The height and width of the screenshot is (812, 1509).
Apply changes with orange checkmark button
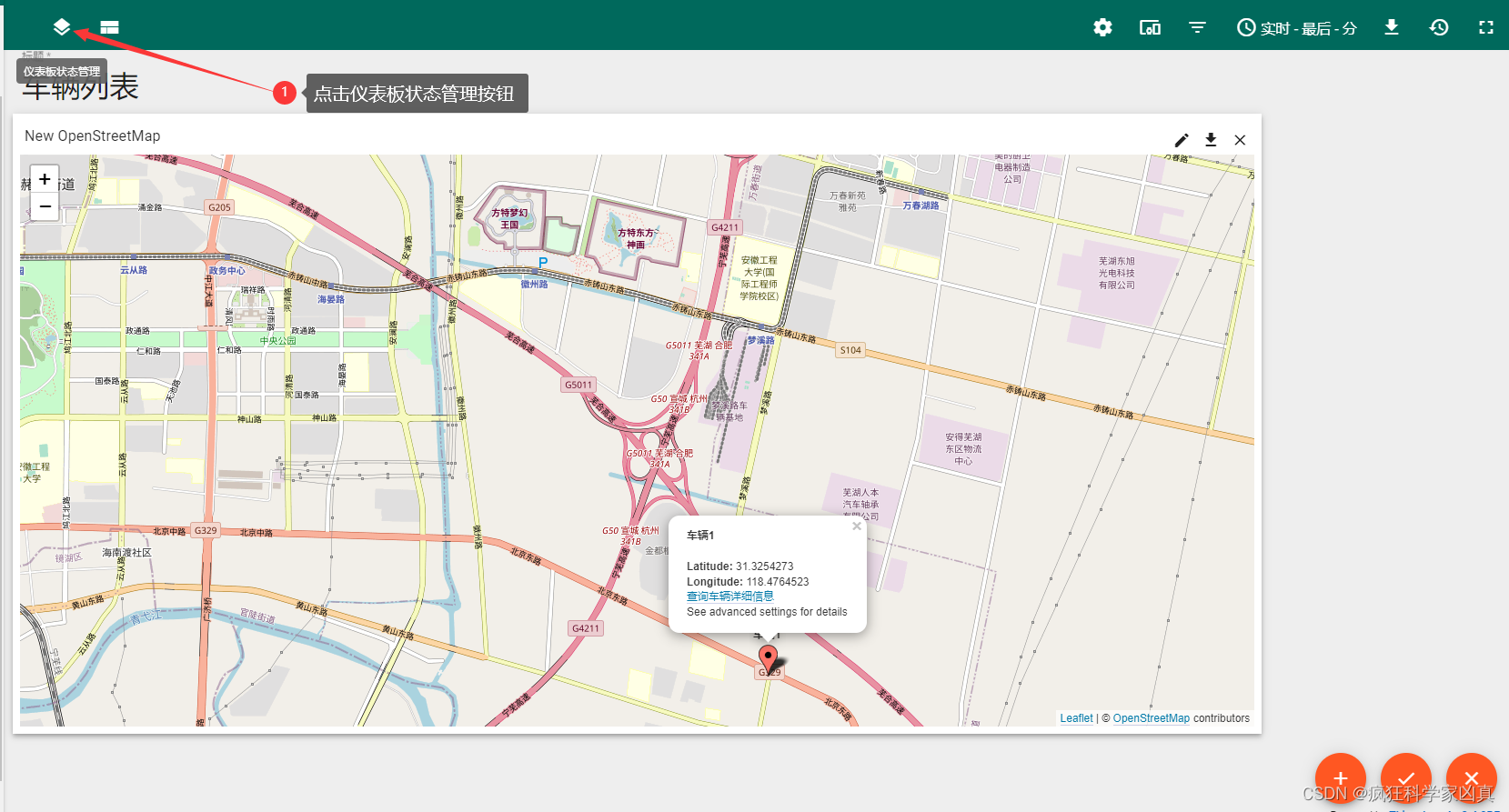(x=1405, y=778)
